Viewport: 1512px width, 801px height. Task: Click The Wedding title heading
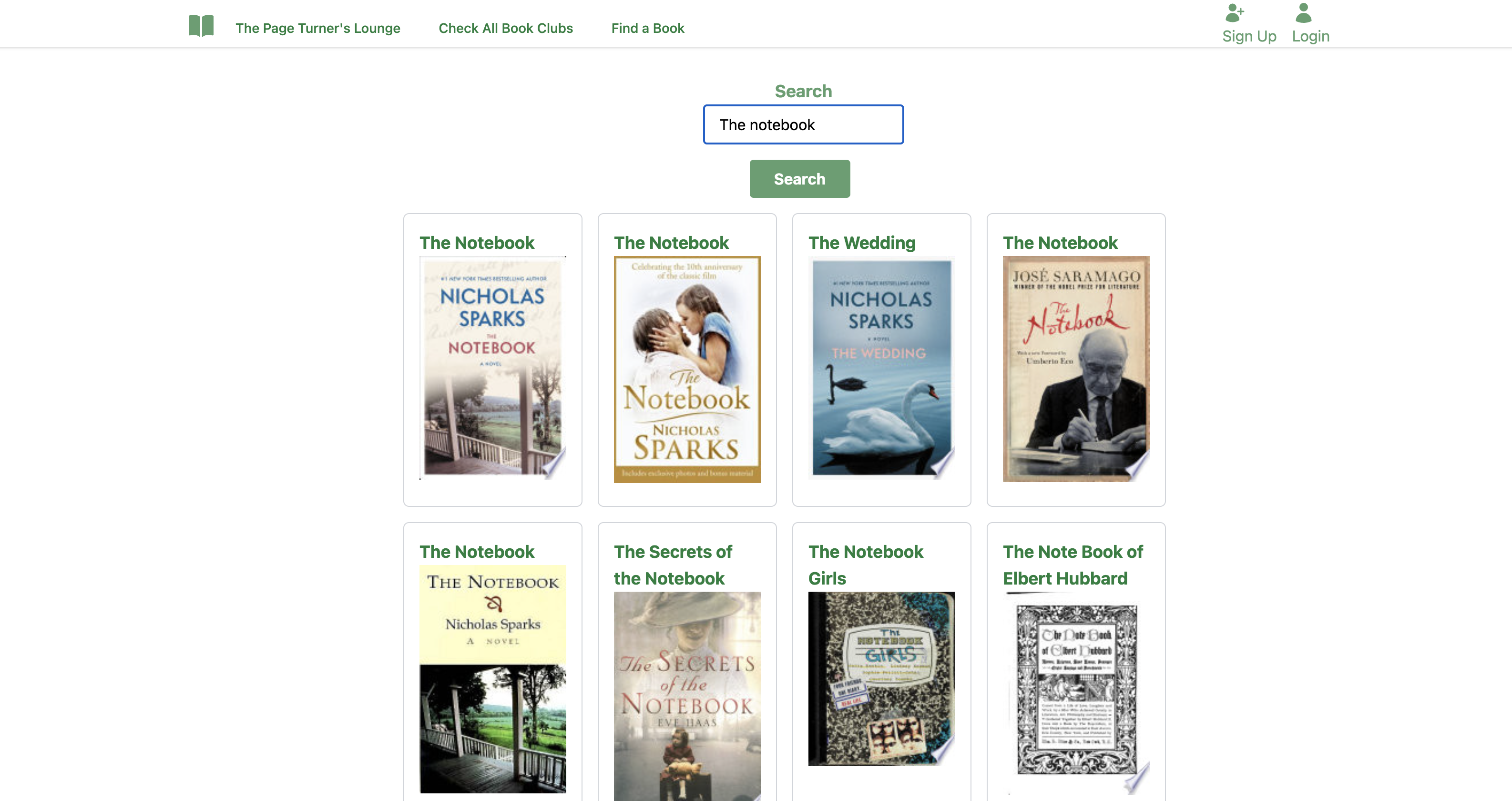(x=862, y=243)
